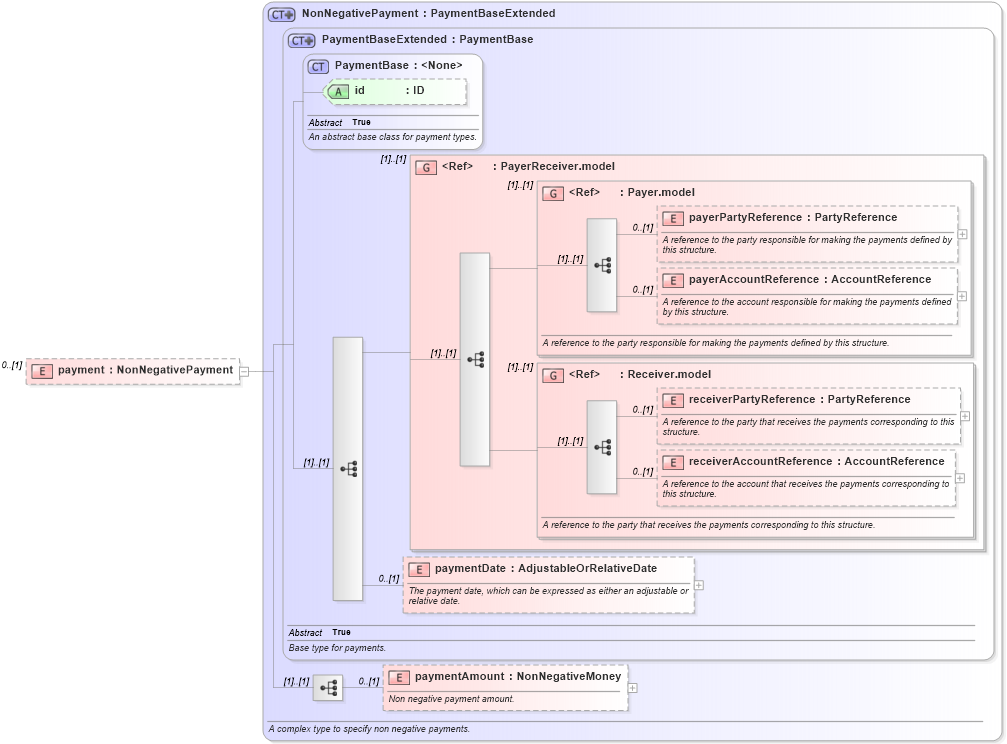
Task: Select the G icon of Receiver.model group
Action: tap(551, 374)
